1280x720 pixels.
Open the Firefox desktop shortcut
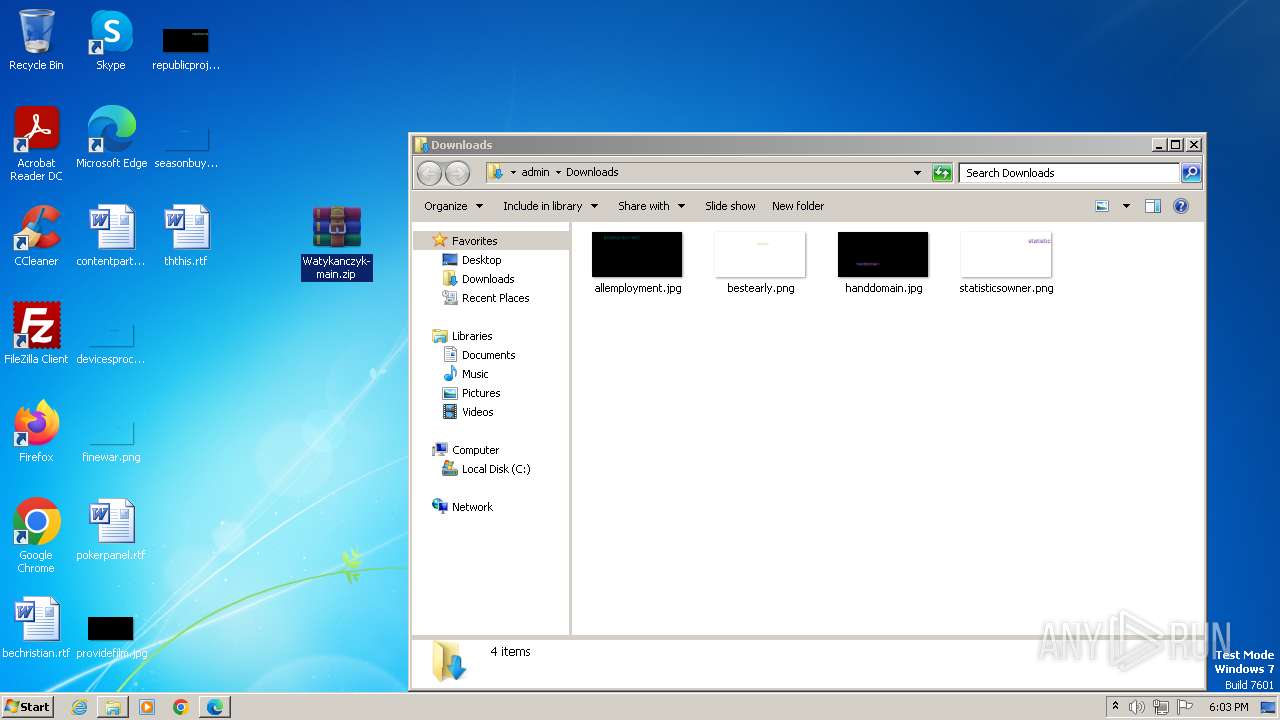click(36, 431)
